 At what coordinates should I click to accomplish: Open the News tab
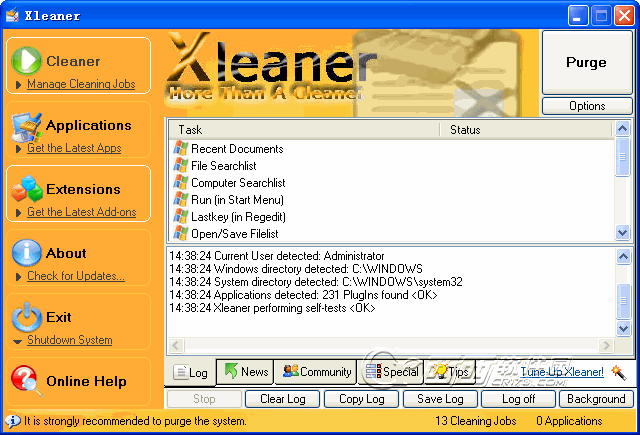point(245,372)
